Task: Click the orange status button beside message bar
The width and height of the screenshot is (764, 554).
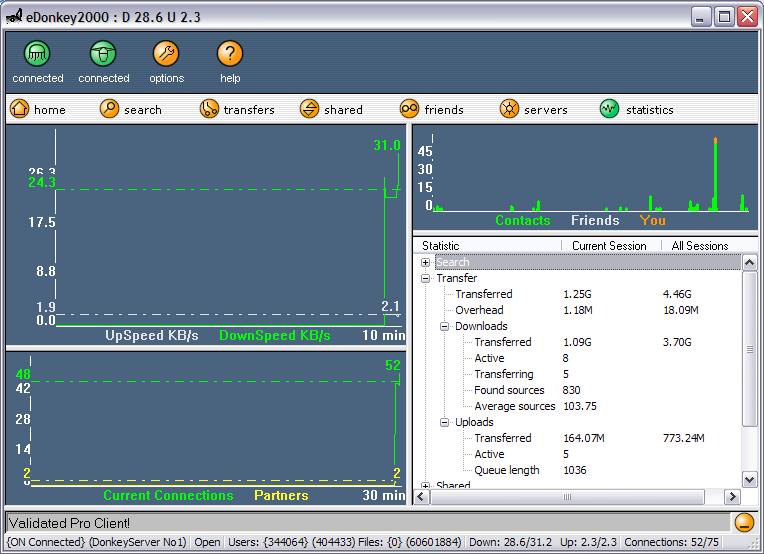Action: coord(744,522)
